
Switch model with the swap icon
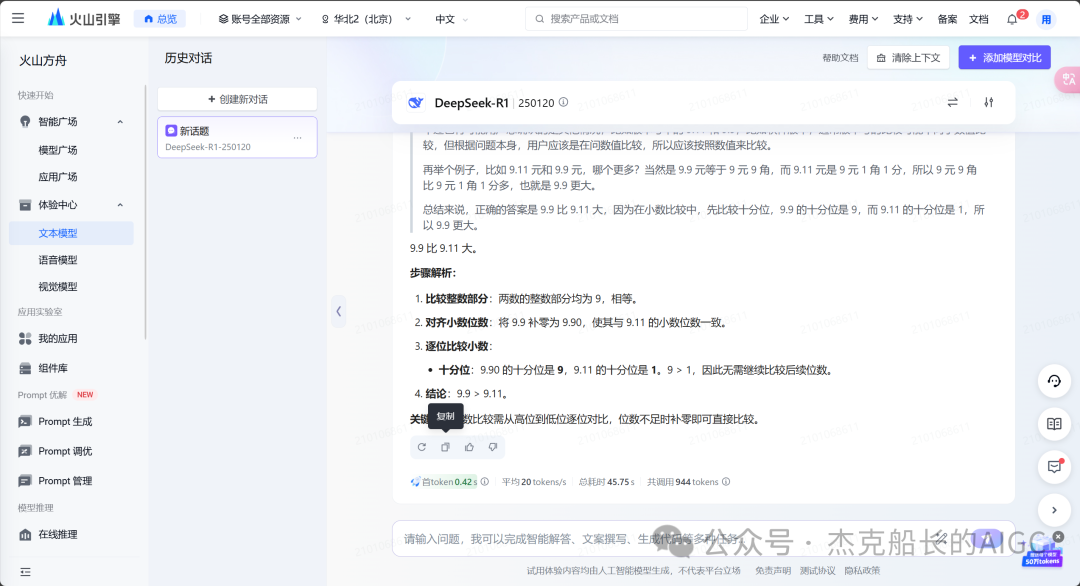pyautogui.click(x=953, y=103)
